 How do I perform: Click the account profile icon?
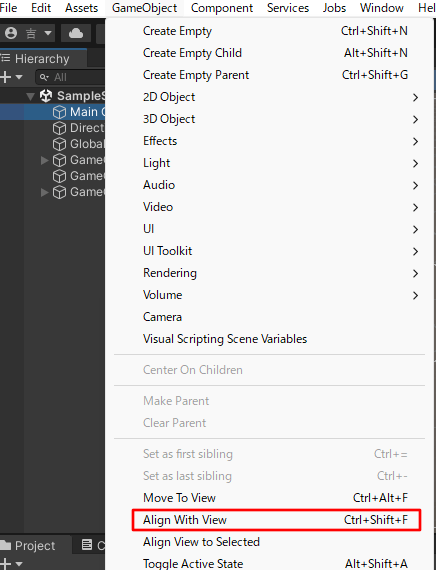11,33
